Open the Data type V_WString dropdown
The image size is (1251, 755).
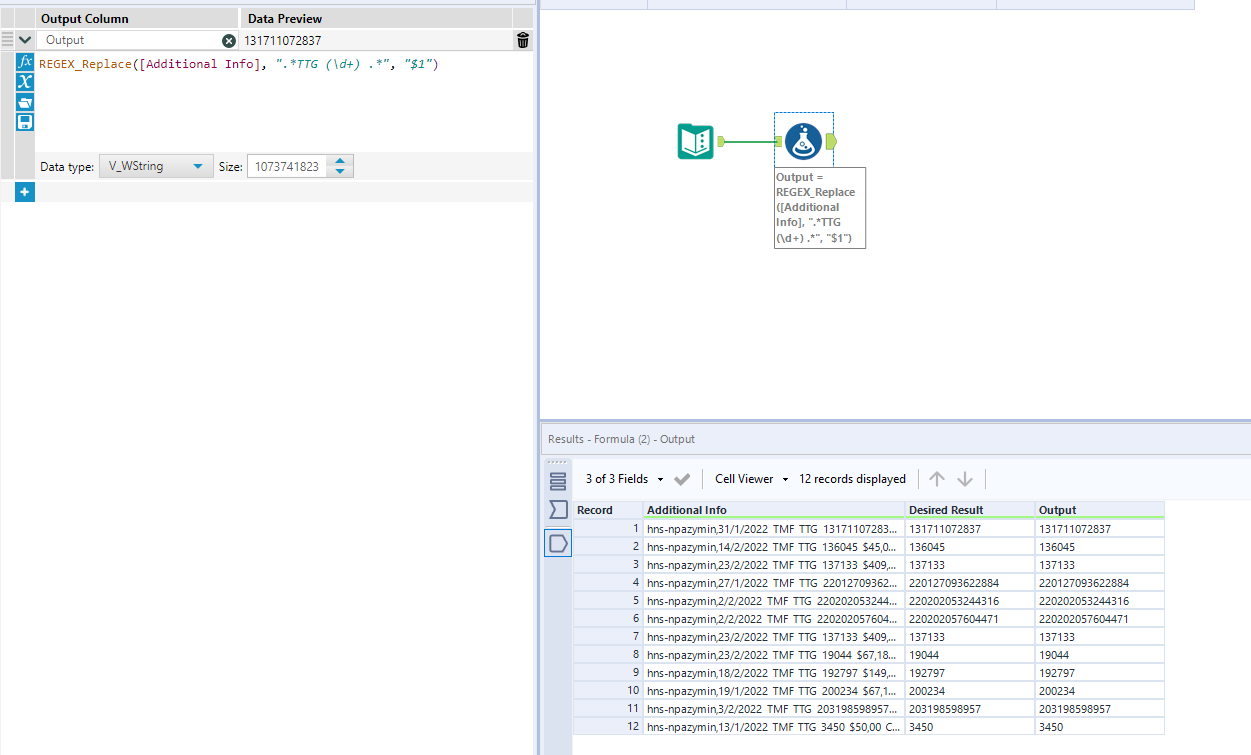point(155,167)
